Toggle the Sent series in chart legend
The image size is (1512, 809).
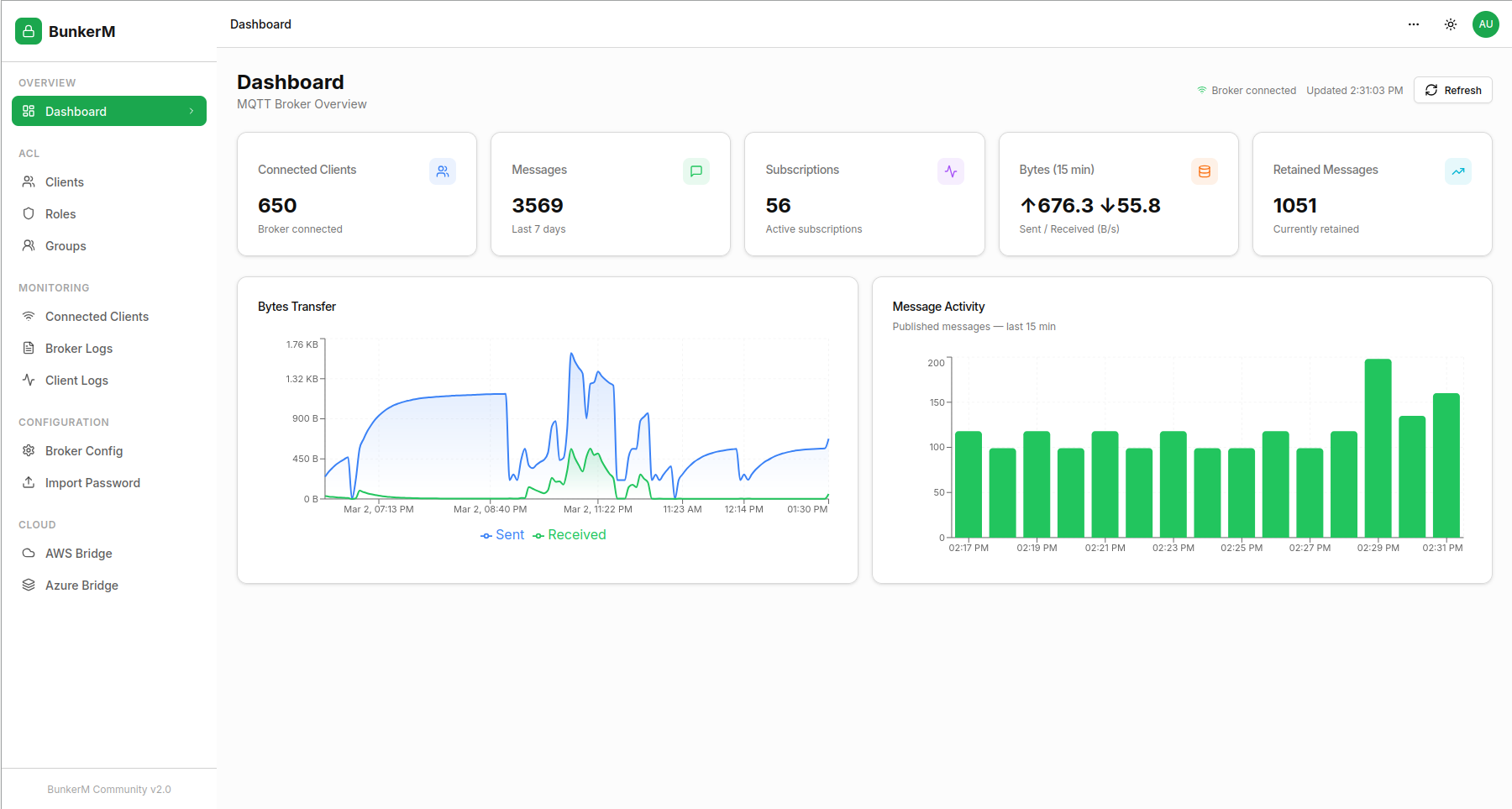point(502,535)
